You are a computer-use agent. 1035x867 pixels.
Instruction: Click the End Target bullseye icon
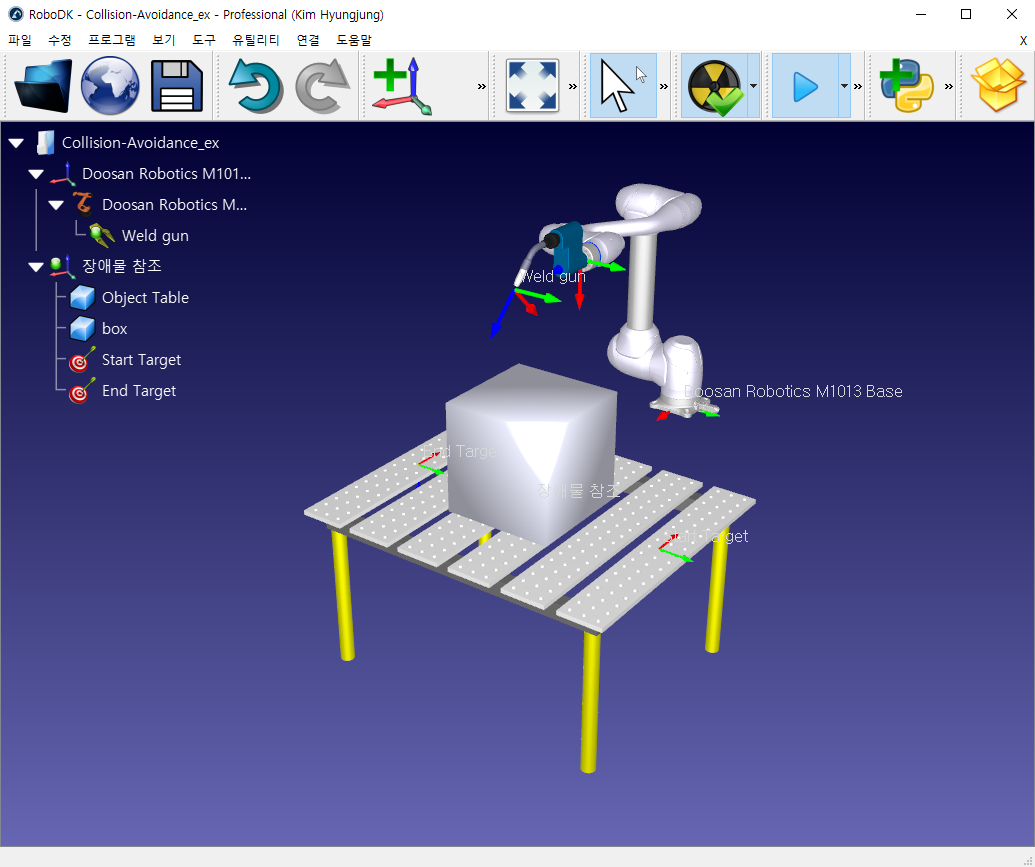(x=81, y=392)
